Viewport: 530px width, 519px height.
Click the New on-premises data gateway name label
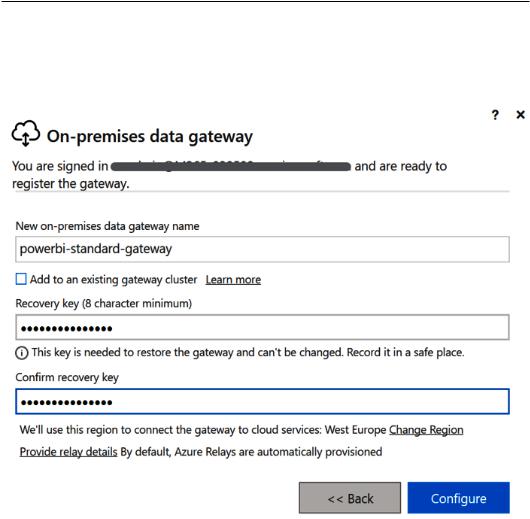click(x=107, y=226)
